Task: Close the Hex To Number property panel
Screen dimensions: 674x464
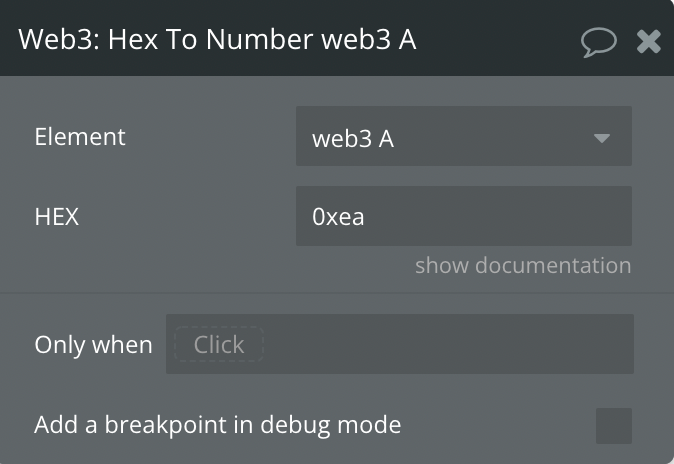Action: [648, 41]
